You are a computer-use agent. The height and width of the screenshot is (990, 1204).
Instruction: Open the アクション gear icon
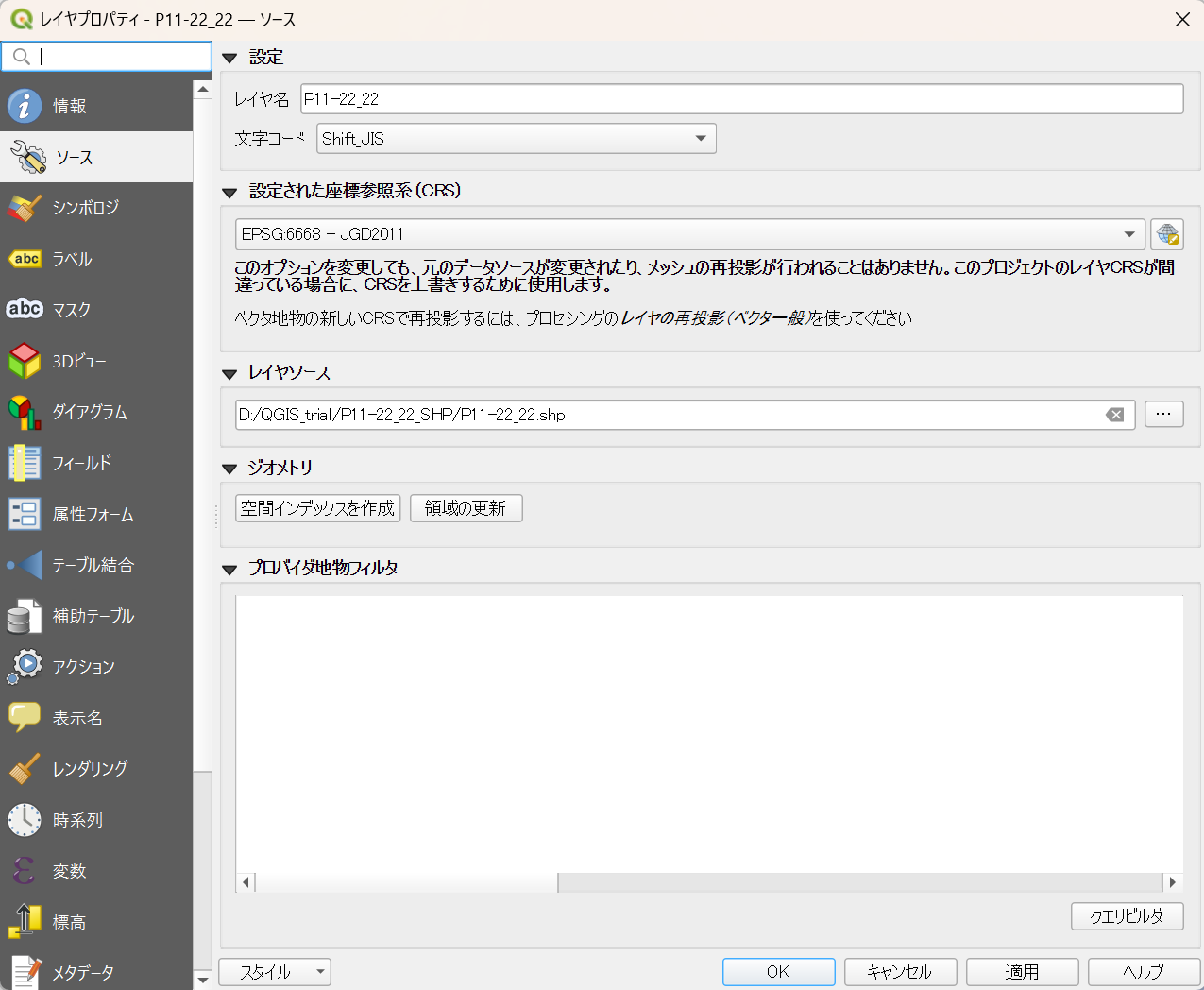click(x=25, y=667)
